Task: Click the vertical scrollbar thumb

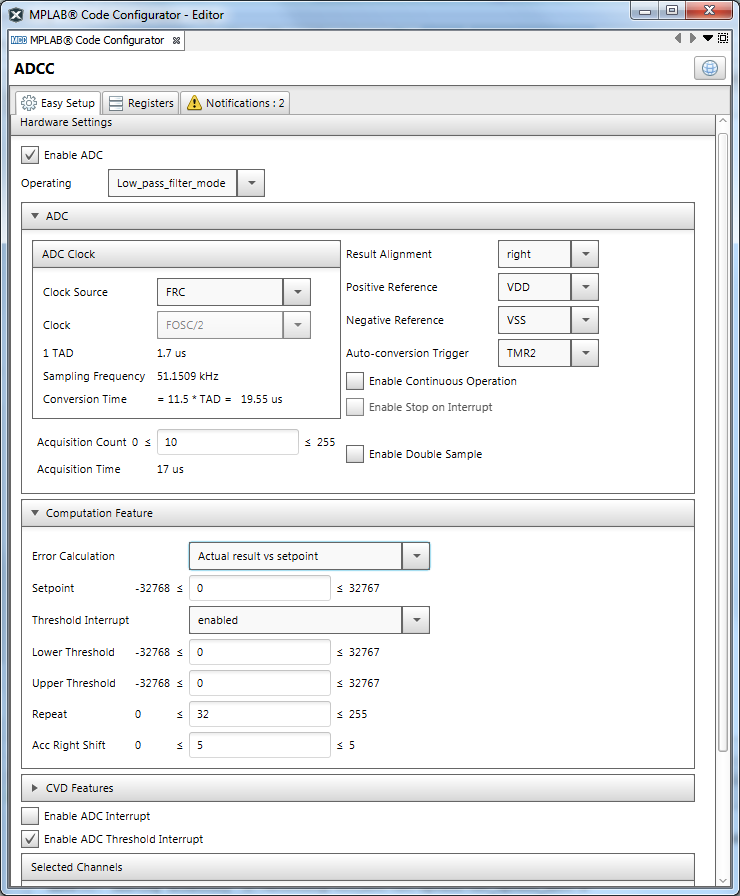Action: 723,442
